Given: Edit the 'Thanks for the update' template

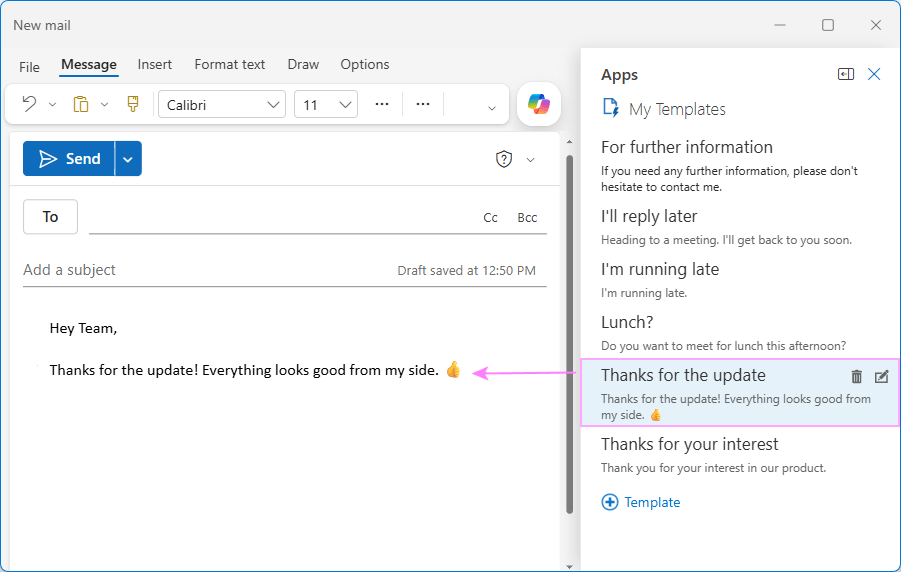Looking at the screenshot, I should click(881, 377).
